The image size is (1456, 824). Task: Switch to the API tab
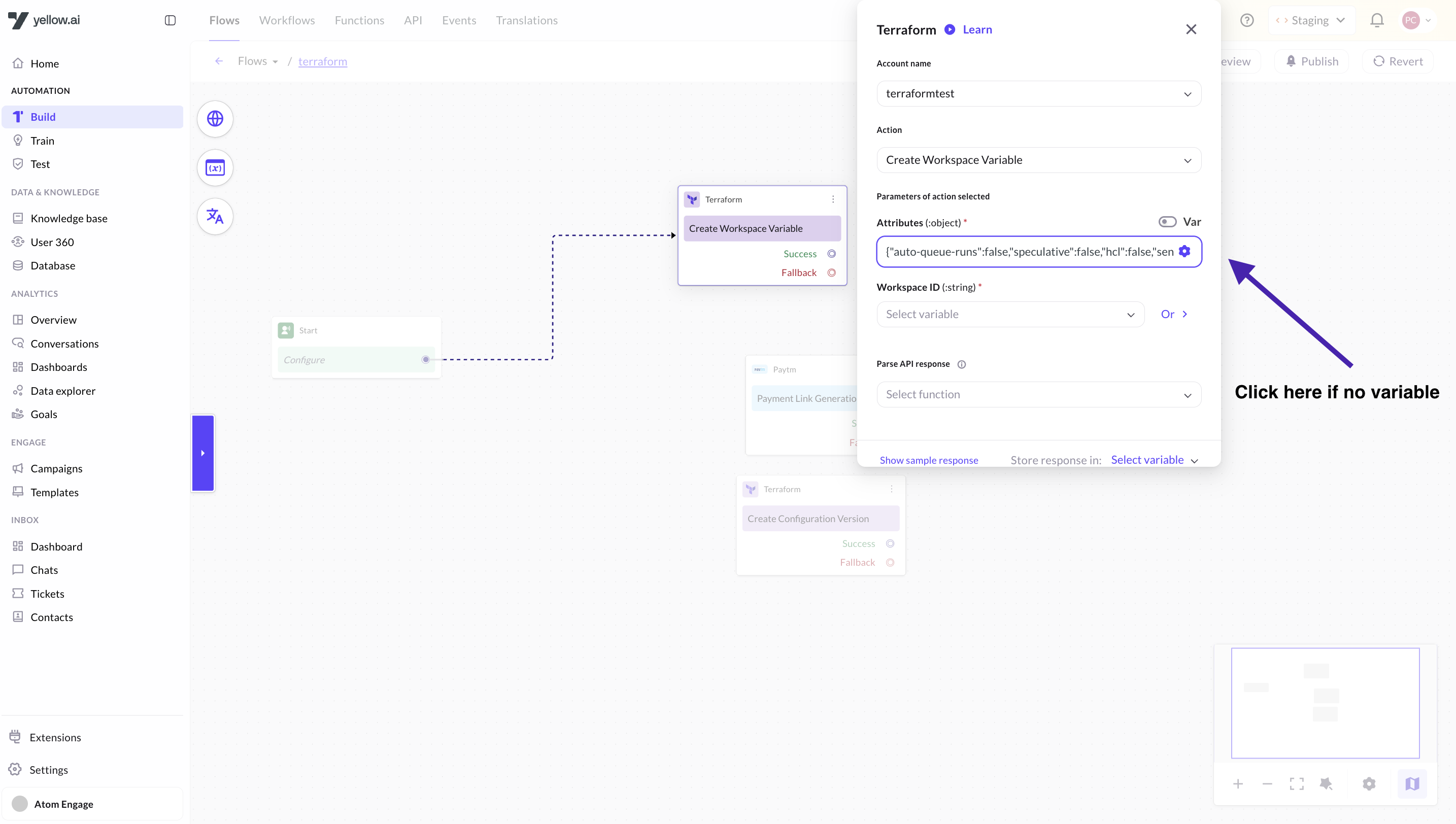(x=413, y=20)
